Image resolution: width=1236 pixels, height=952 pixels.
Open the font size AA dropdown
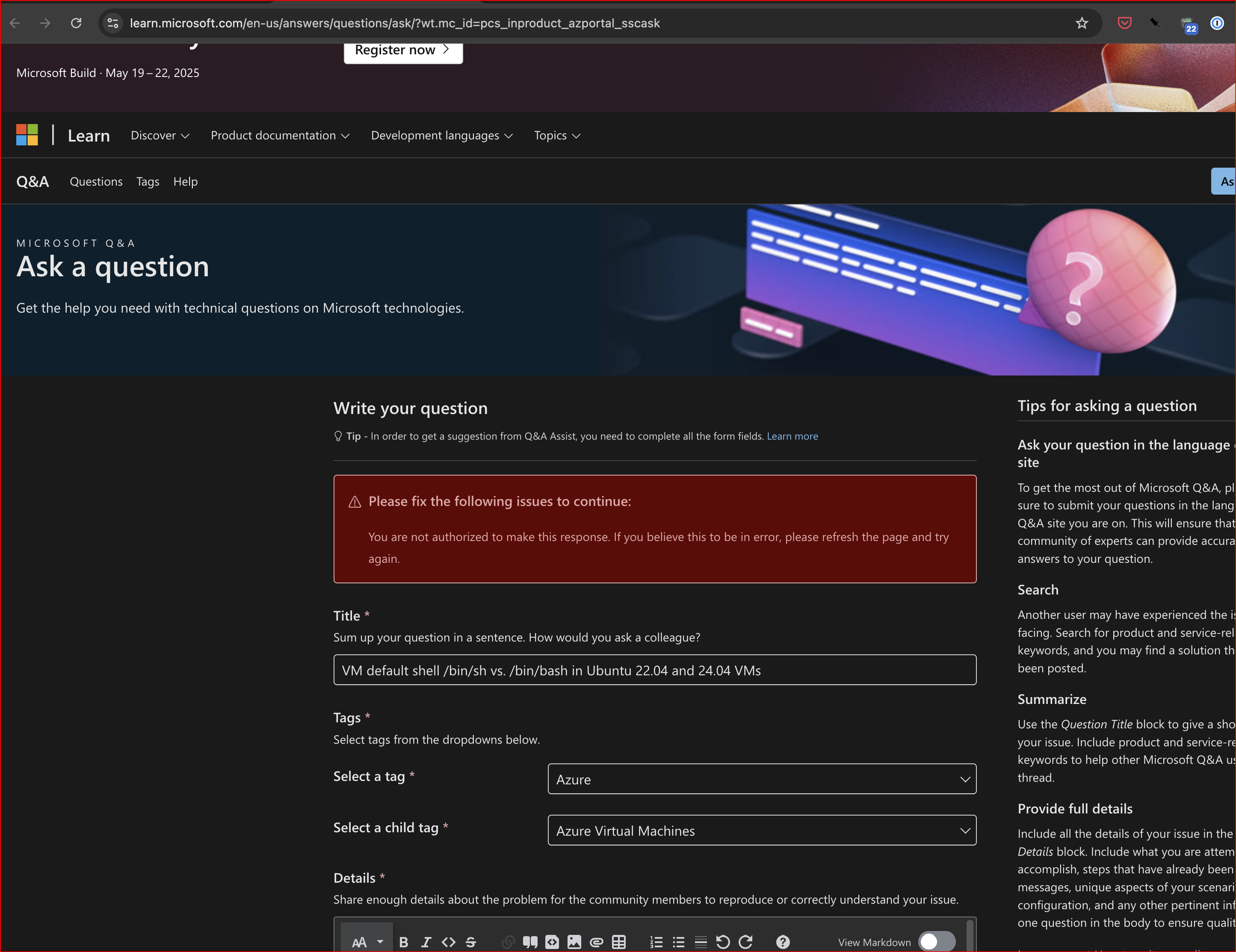367,942
